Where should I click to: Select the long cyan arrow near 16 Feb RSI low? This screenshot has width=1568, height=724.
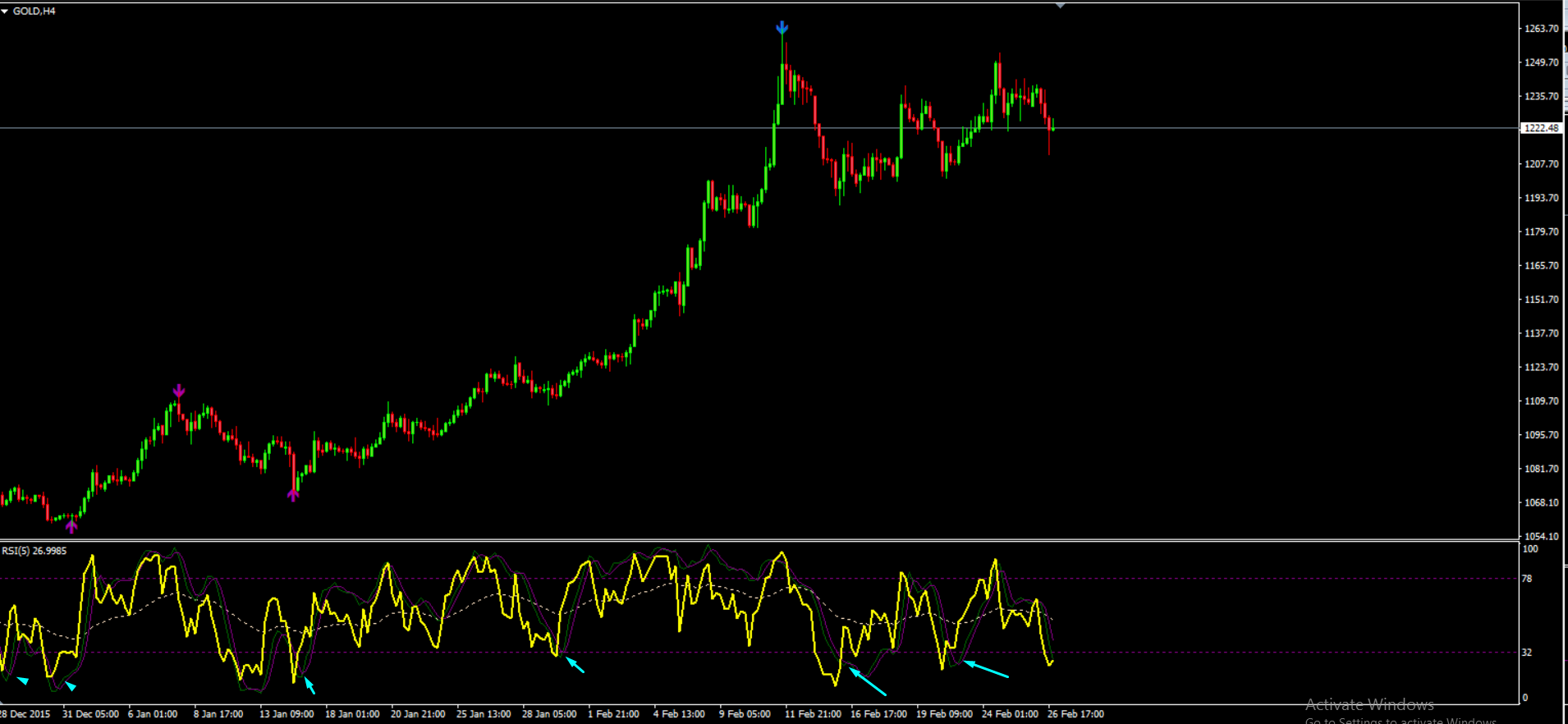point(868,682)
